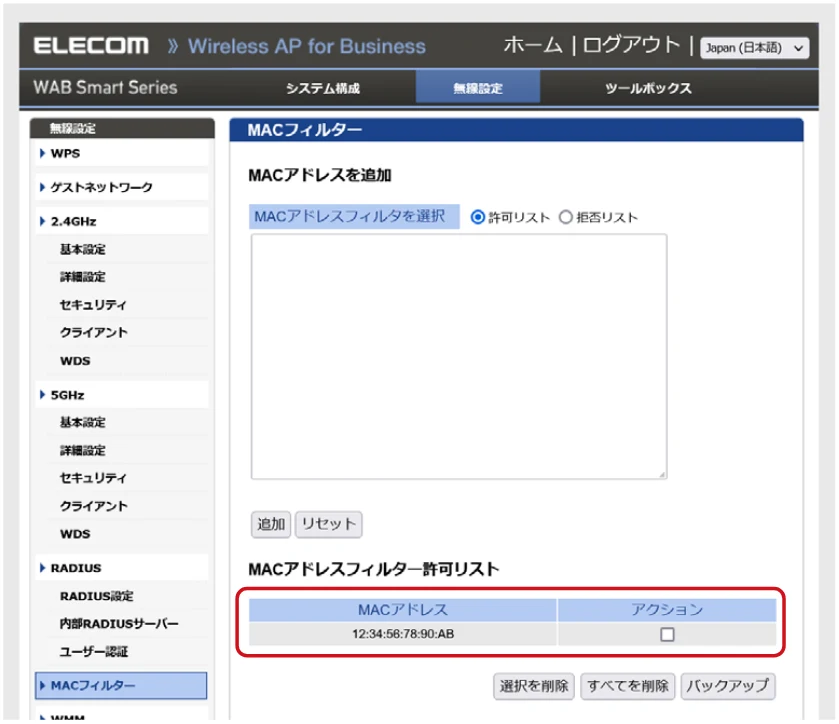Open 基本設定 under 2.4GHz
This screenshot has height=724, width=839.
point(82,249)
